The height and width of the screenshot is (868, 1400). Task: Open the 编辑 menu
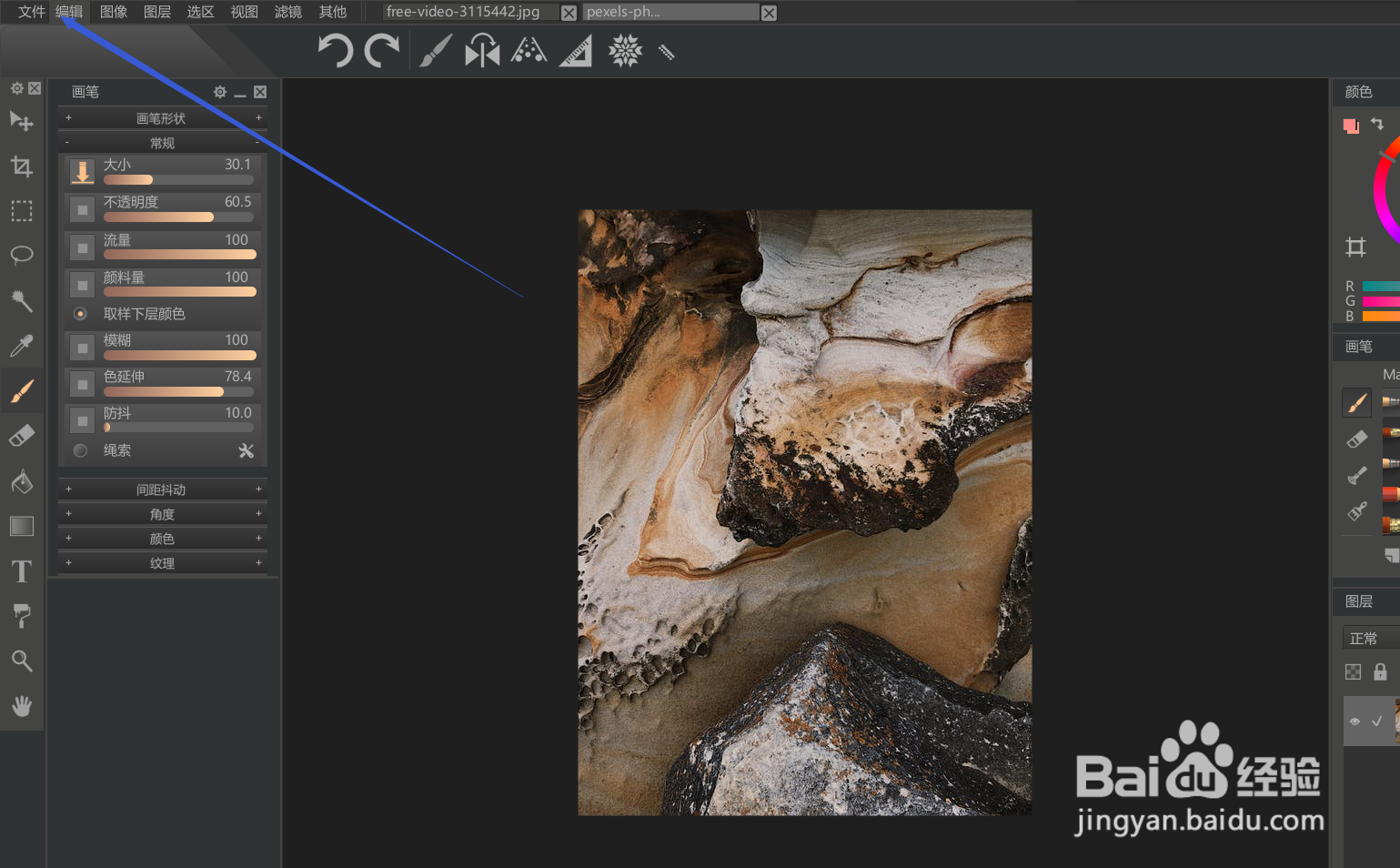coord(69,12)
